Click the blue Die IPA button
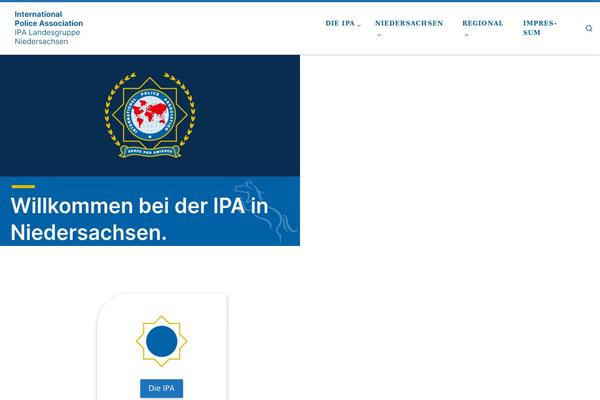Image resolution: width=600 pixels, height=400 pixels. 161,388
